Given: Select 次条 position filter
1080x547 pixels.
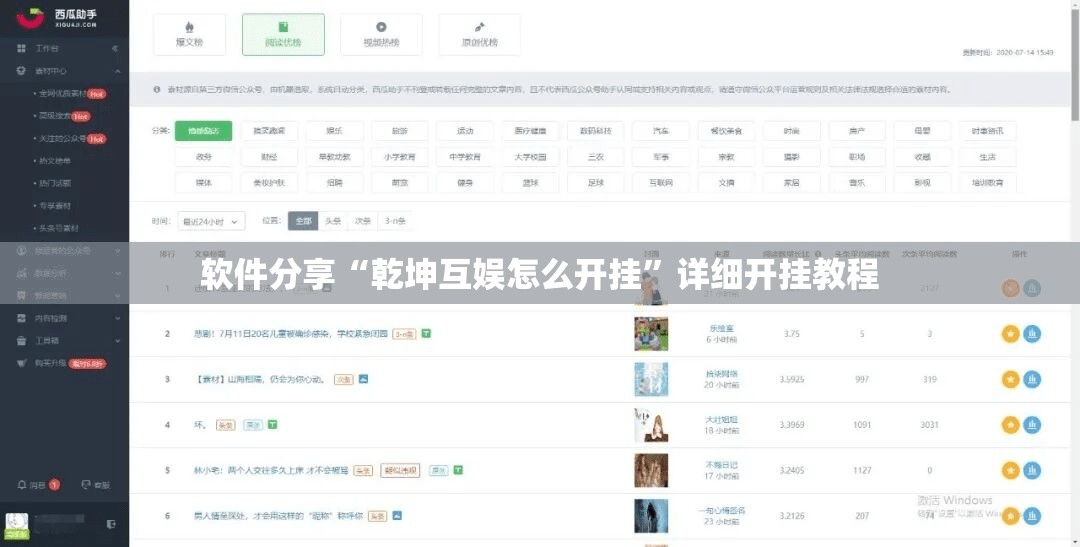Looking at the screenshot, I should (x=363, y=221).
